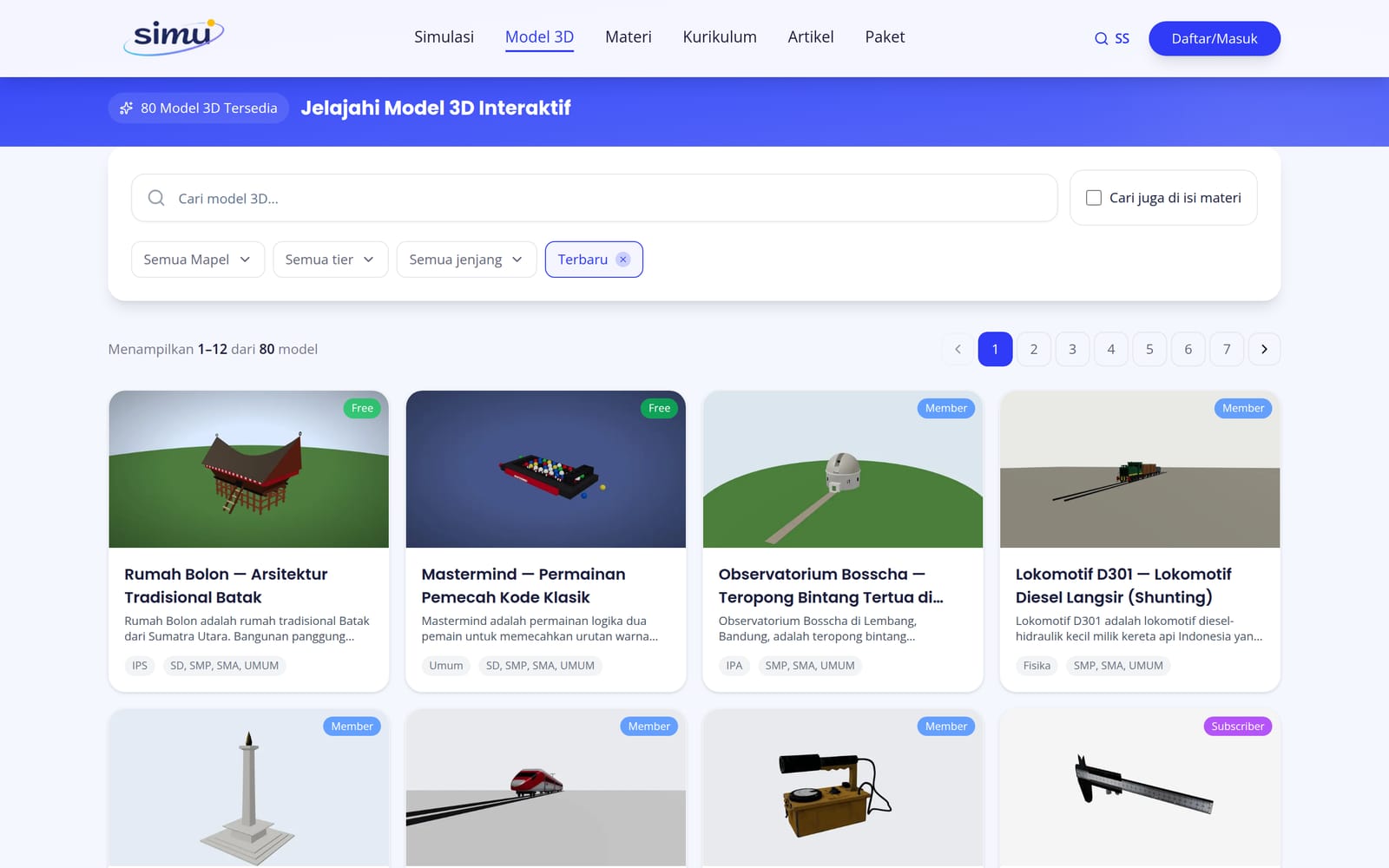Click the Mastermind card title
This screenshot has width=1389, height=868.
(523, 586)
